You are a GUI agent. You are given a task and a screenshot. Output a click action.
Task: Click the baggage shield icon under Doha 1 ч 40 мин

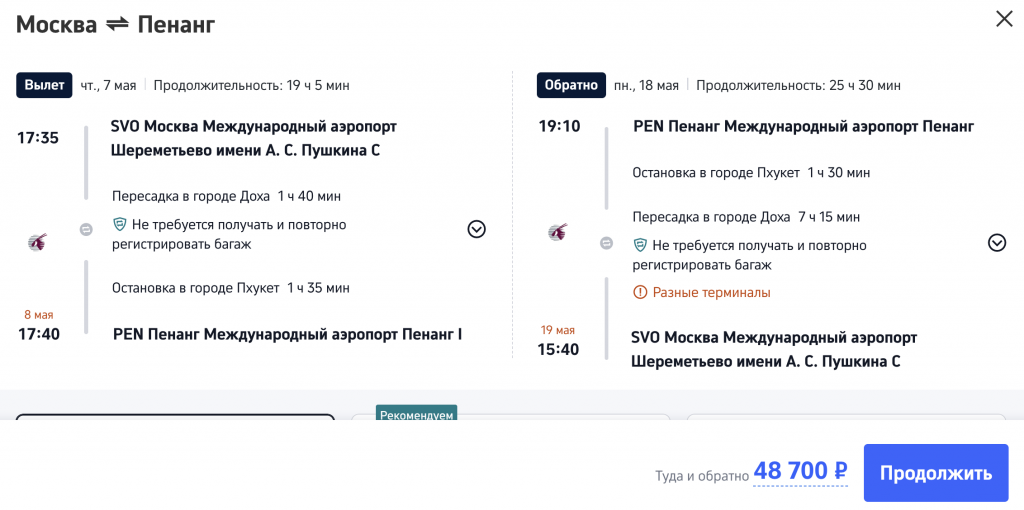[x=120, y=225]
